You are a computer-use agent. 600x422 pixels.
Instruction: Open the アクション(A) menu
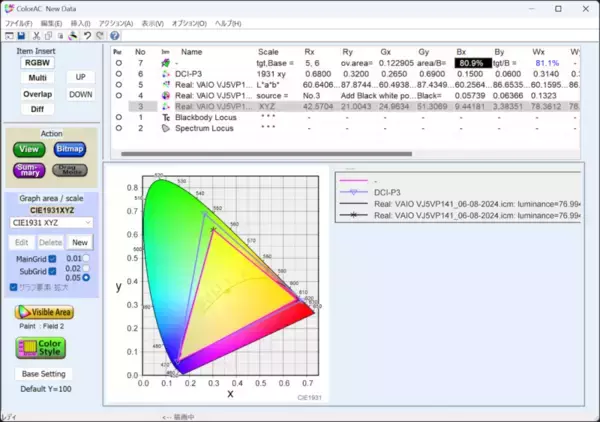pyautogui.click(x=115, y=22)
